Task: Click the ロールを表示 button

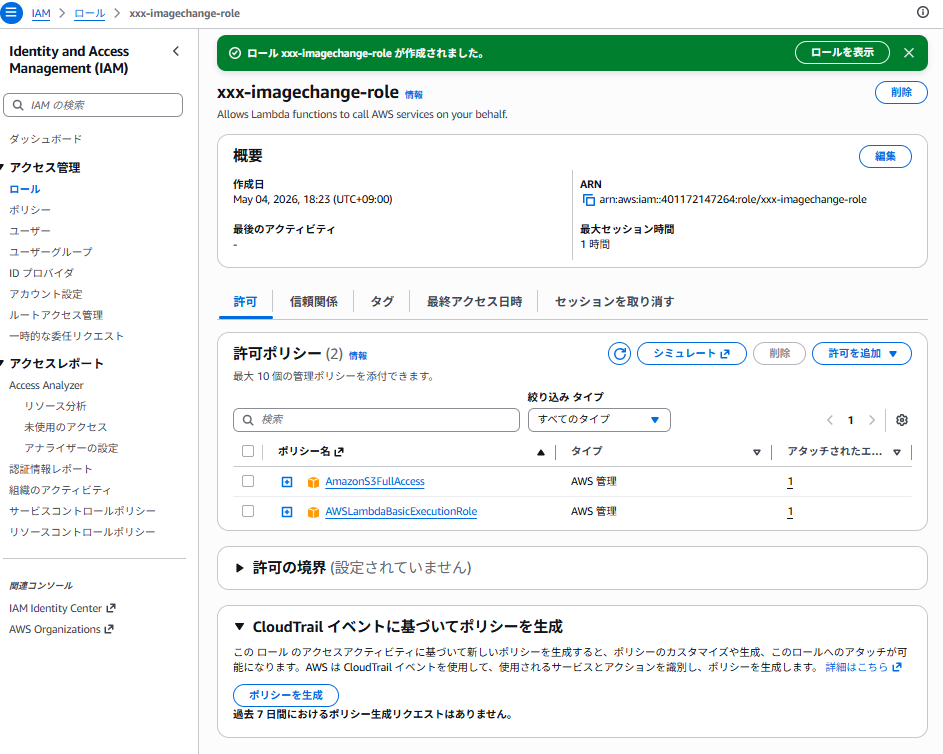Action: click(x=842, y=53)
